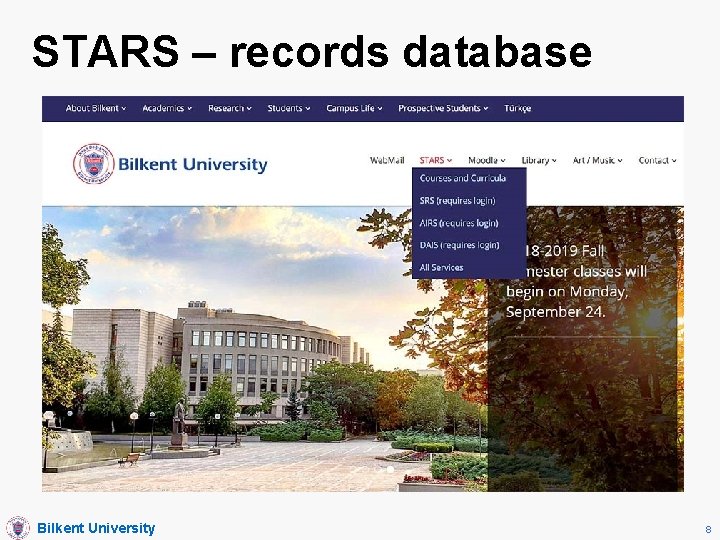Screen dimensions: 720x540
Task: Click the white carousel slide indicator dot
Action: click(x=390, y=469)
